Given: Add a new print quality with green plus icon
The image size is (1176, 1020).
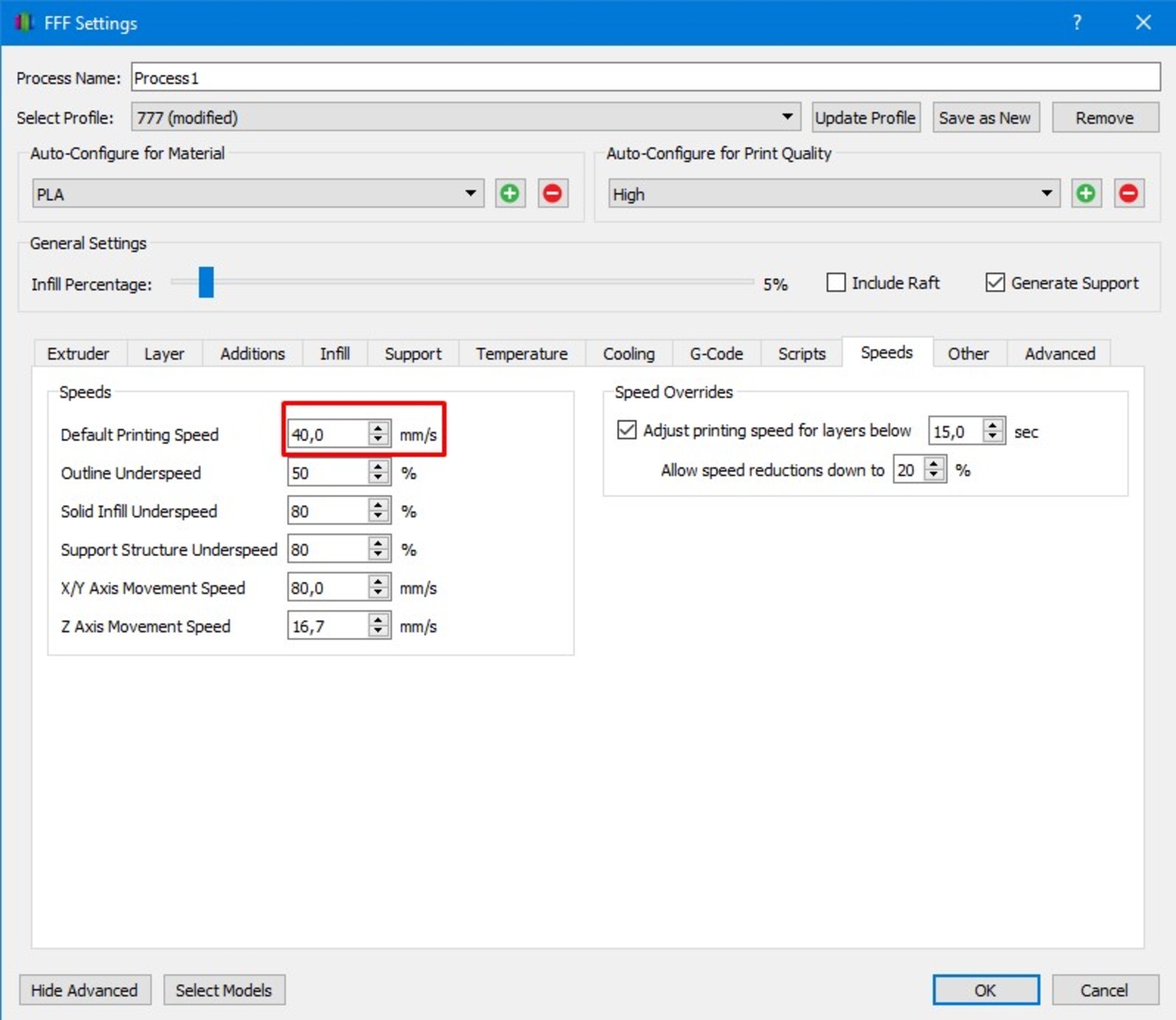Looking at the screenshot, I should pos(1086,194).
